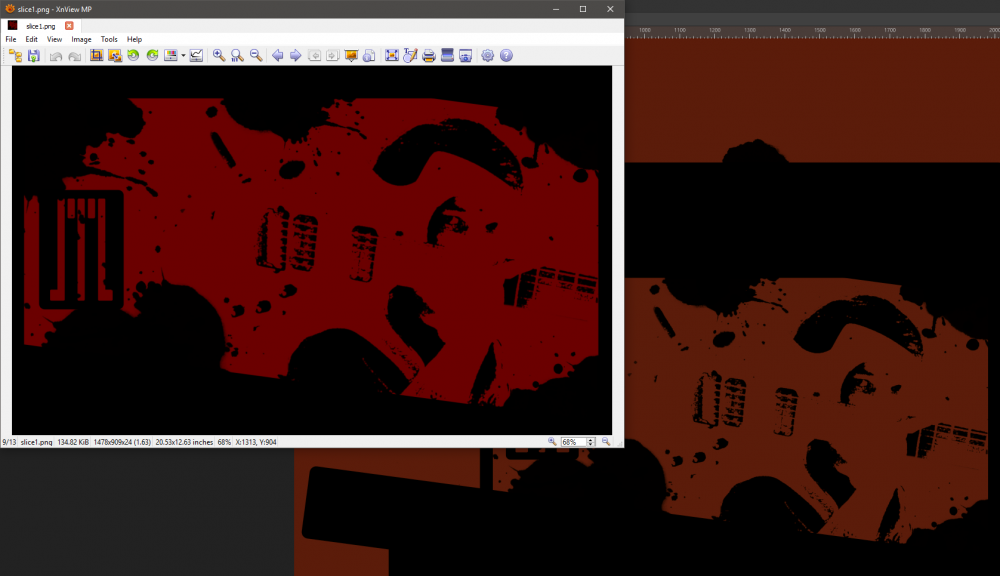
Task: Increase zoom with the spinner up arrow
Action: tap(589, 438)
